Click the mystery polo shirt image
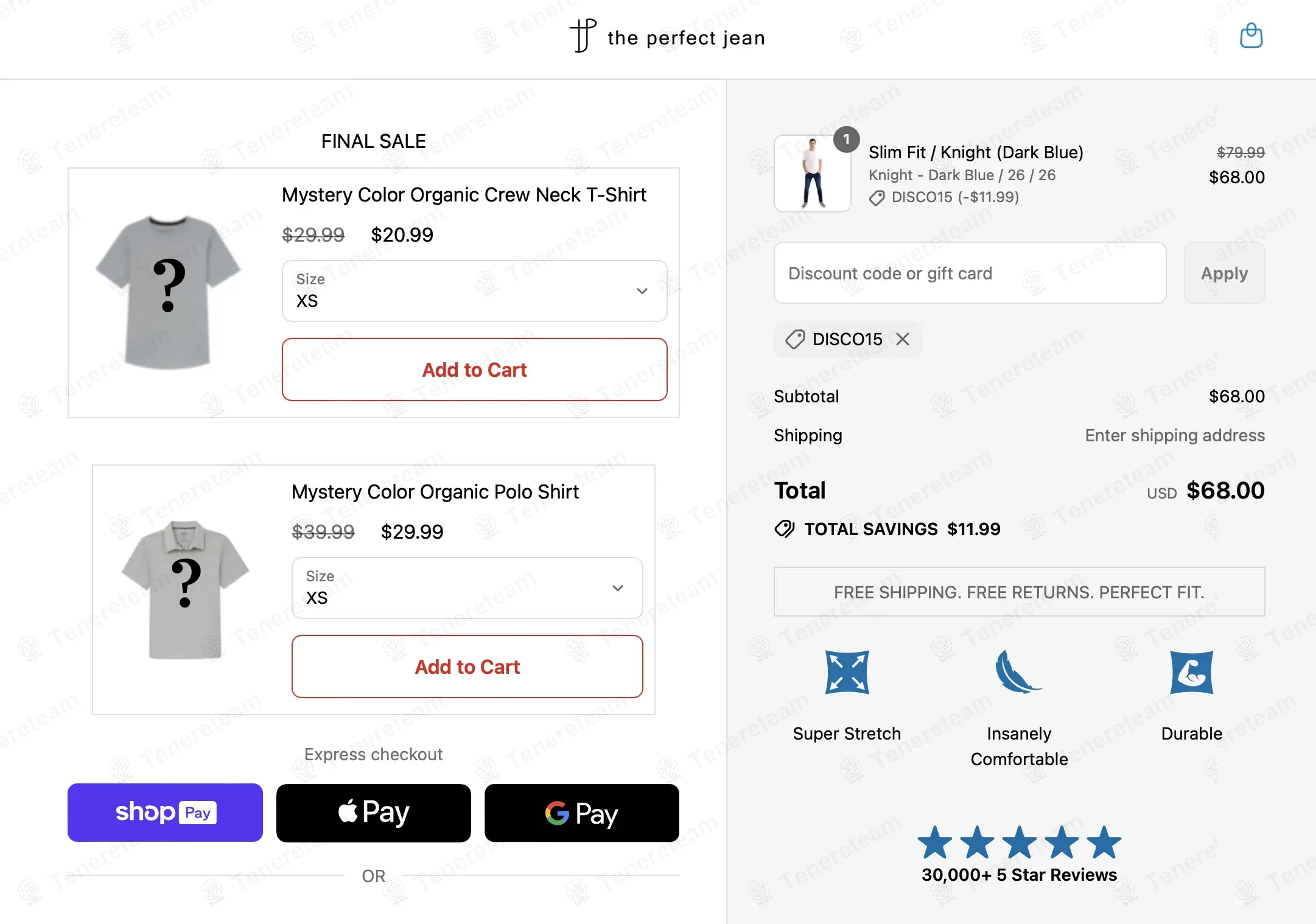This screenshot has height=924, width=1316. [x=185, y=589]
